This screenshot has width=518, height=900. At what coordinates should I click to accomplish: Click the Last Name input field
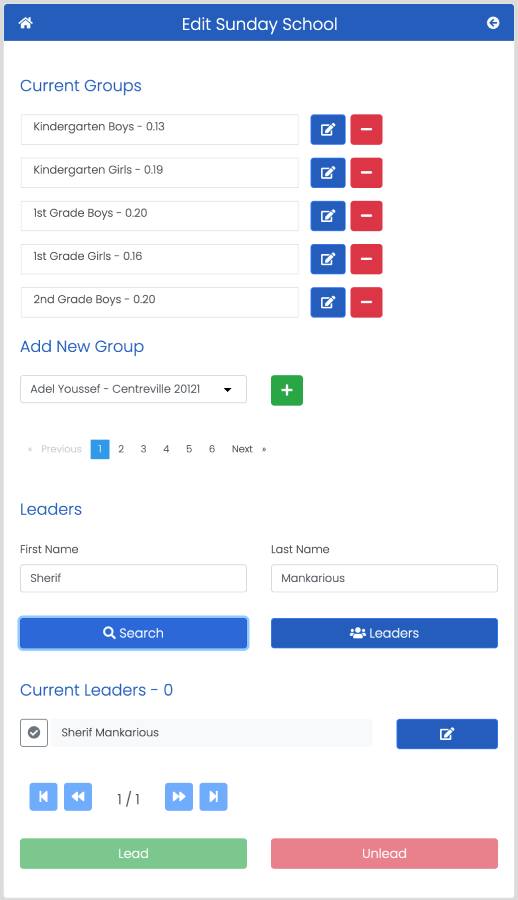click(x=384, y=578)
